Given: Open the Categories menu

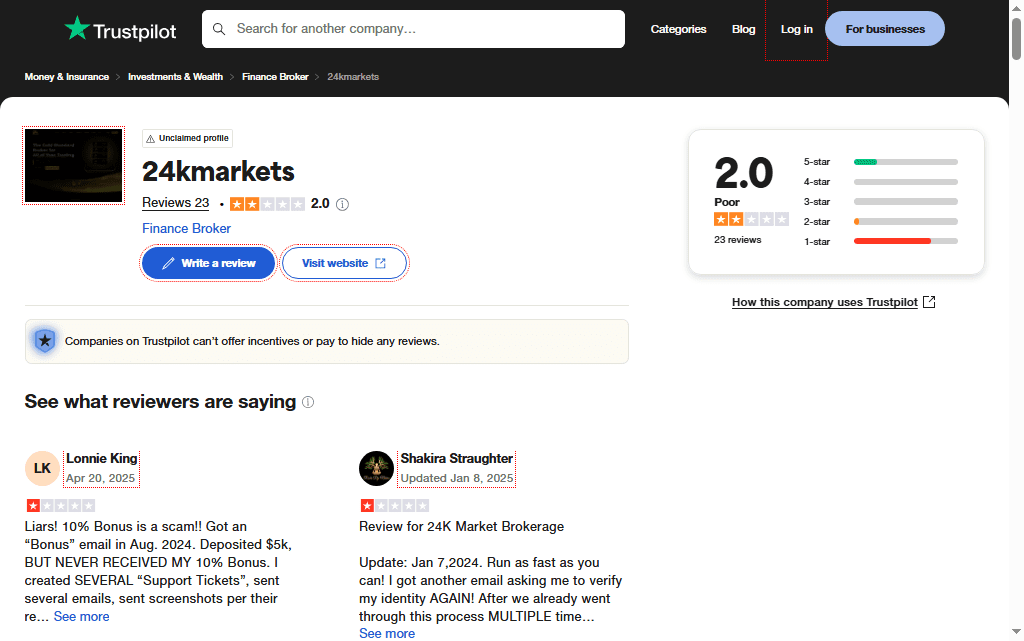Looking at the screenshot, I should (x=679, y=29).
